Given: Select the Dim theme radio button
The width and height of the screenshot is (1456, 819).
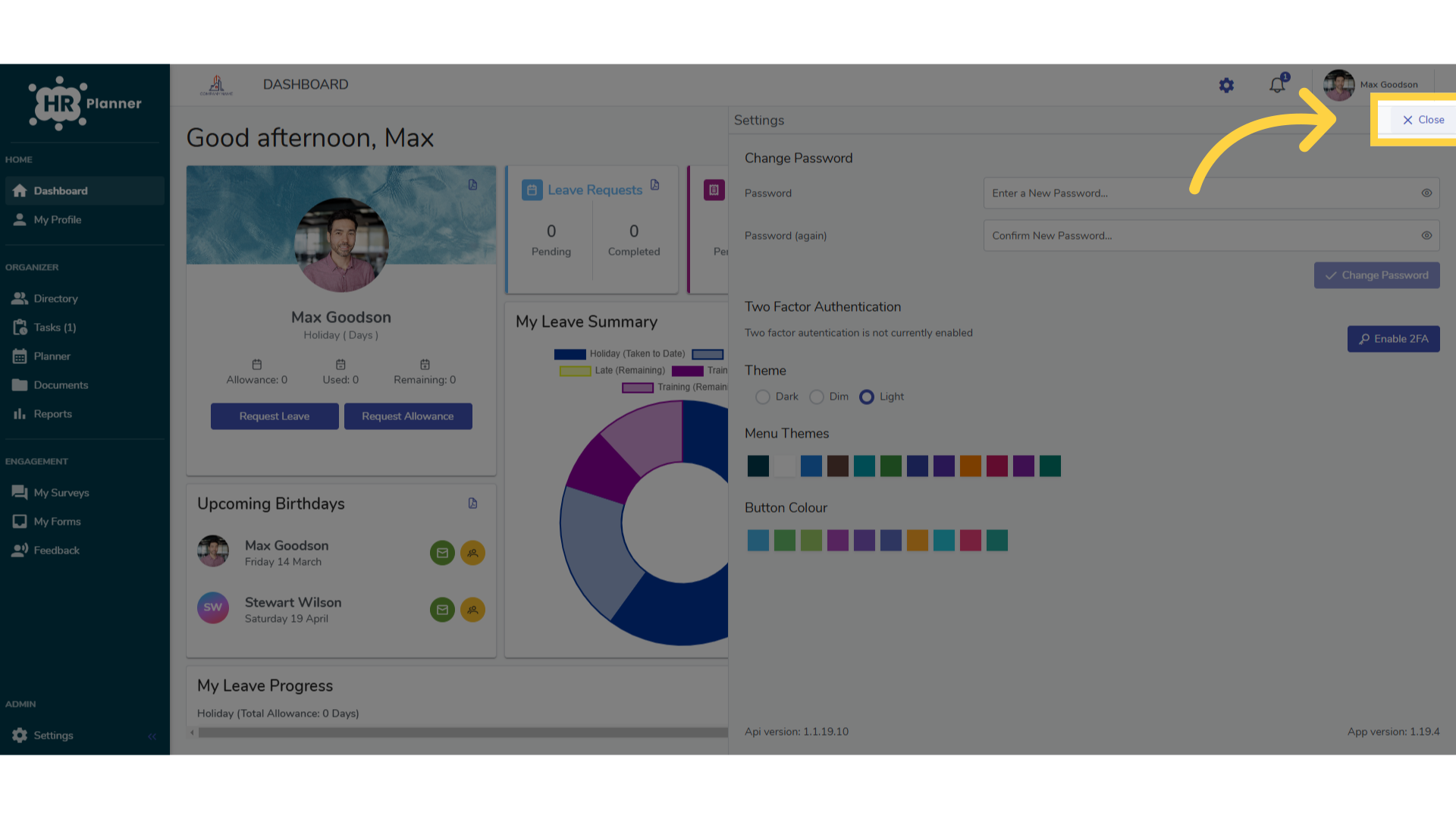Looking at the screenshot, I should click(817, 397).
